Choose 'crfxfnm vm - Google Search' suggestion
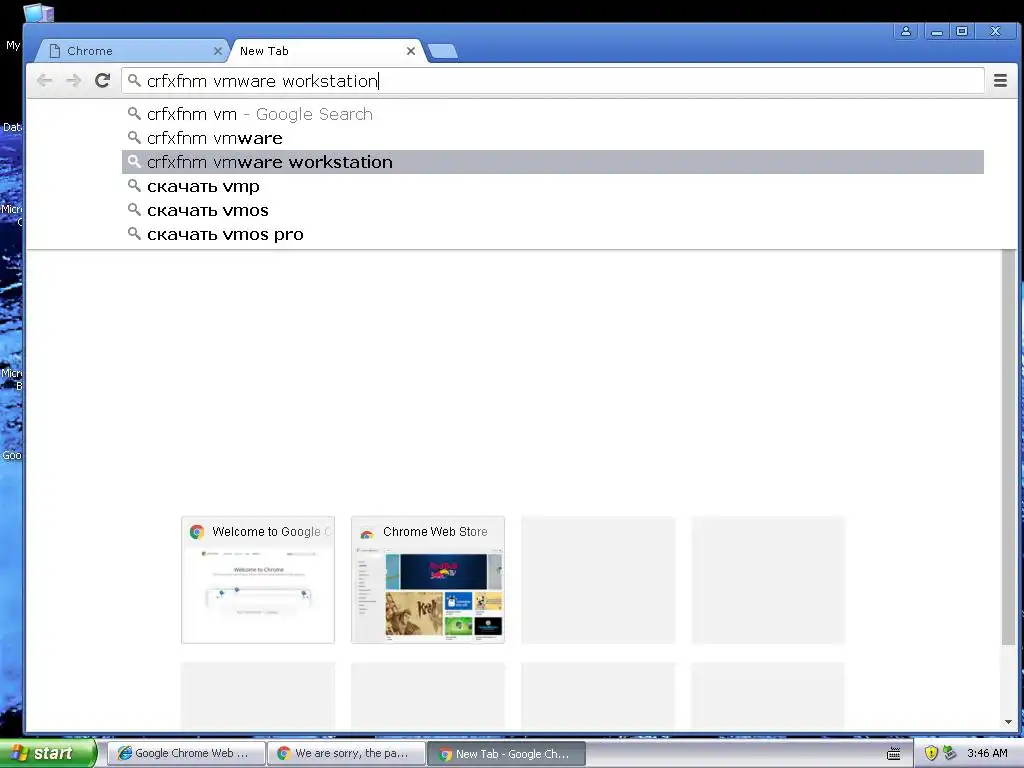Image resolution: width=1024 pixels, height=768 pixels. click(x=552, y=114)
